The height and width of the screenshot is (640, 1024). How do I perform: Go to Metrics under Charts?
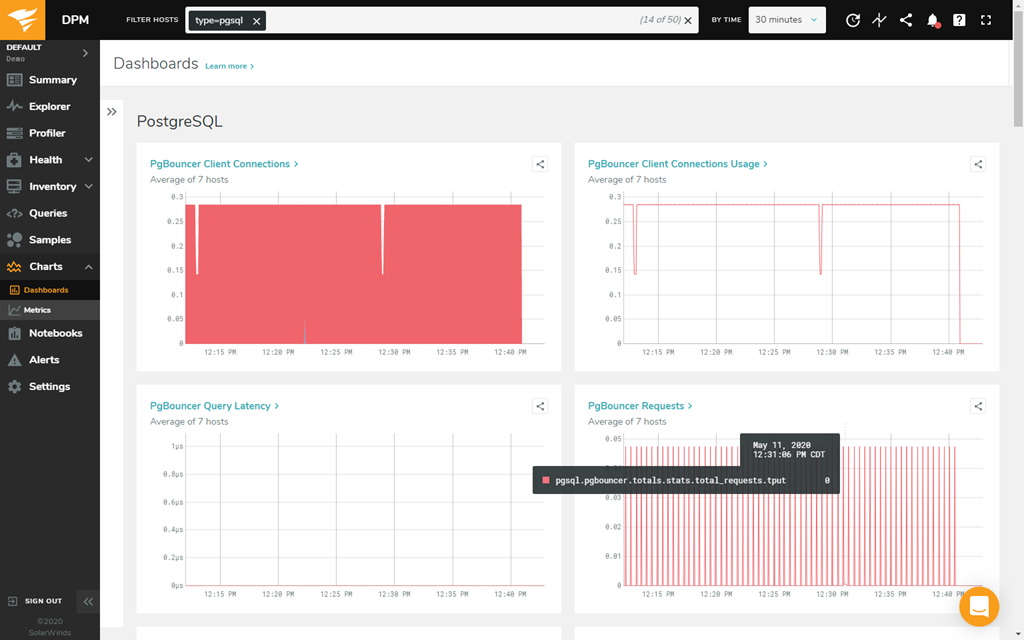37,310
